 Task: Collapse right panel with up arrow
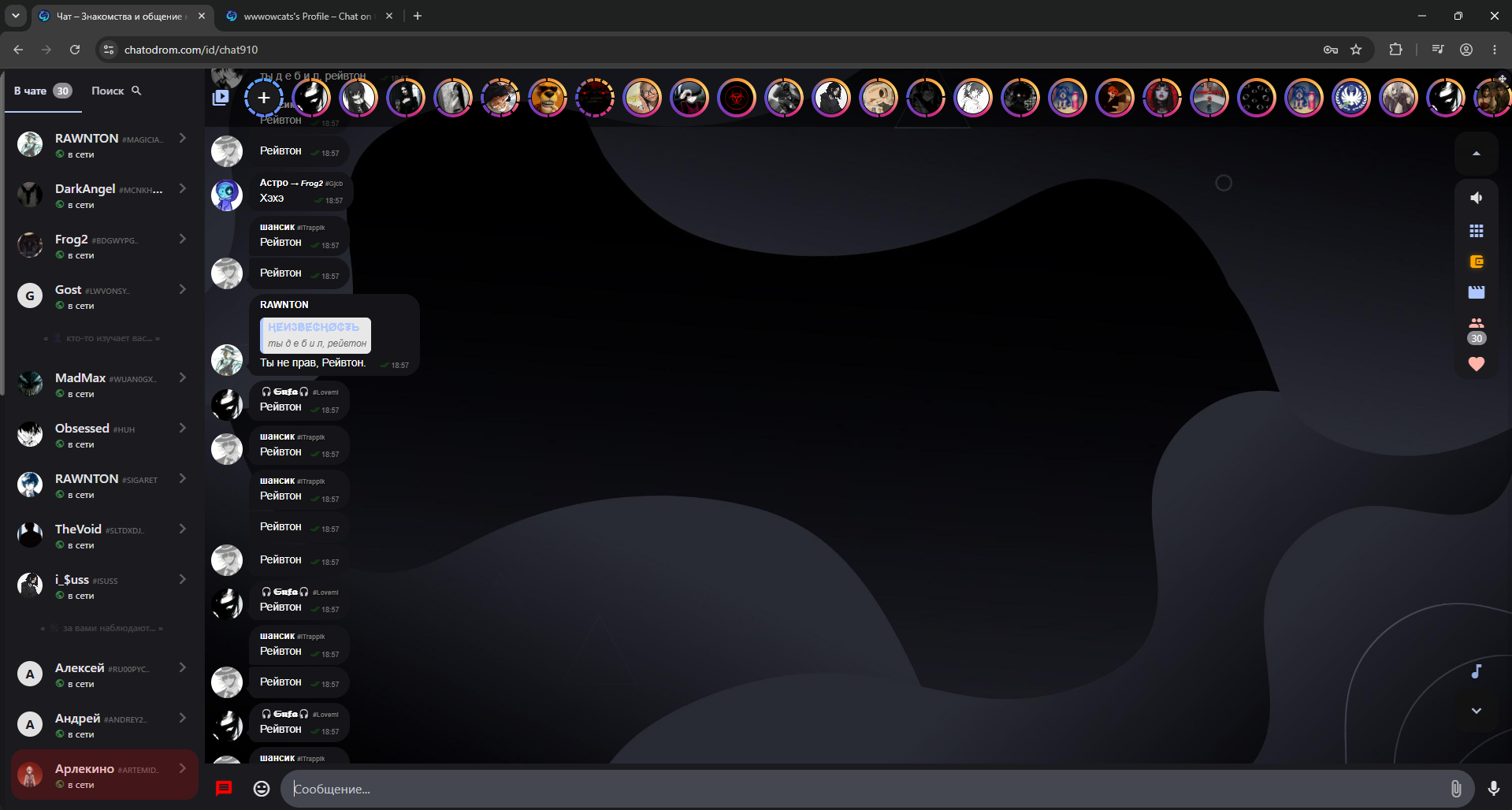coord(1477,153)
